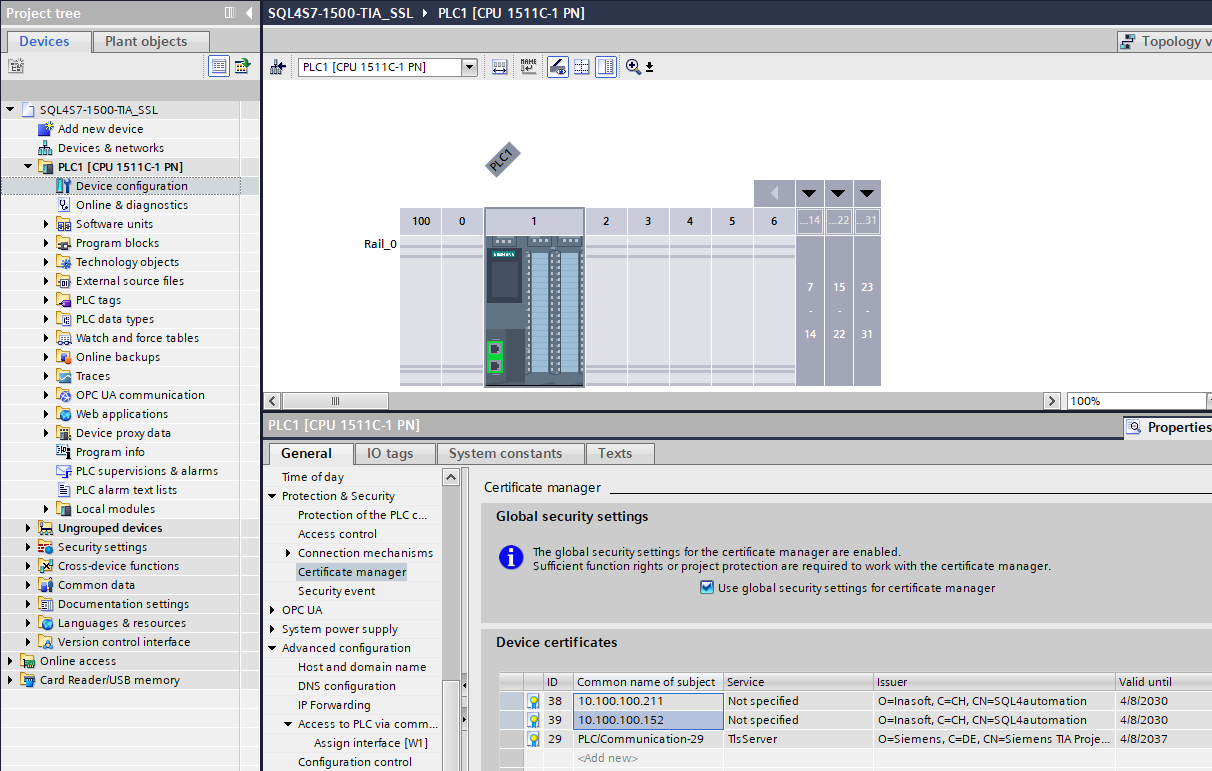Expand the slot group ending at 14
The image size is (1212, 771).
tap(810, 193)
